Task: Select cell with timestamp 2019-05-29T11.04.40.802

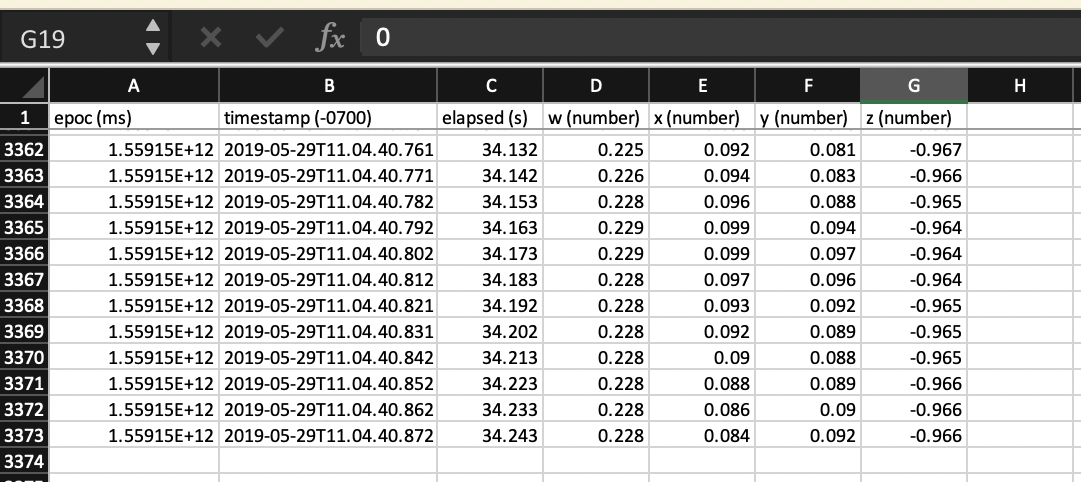Action: point(328,254)
